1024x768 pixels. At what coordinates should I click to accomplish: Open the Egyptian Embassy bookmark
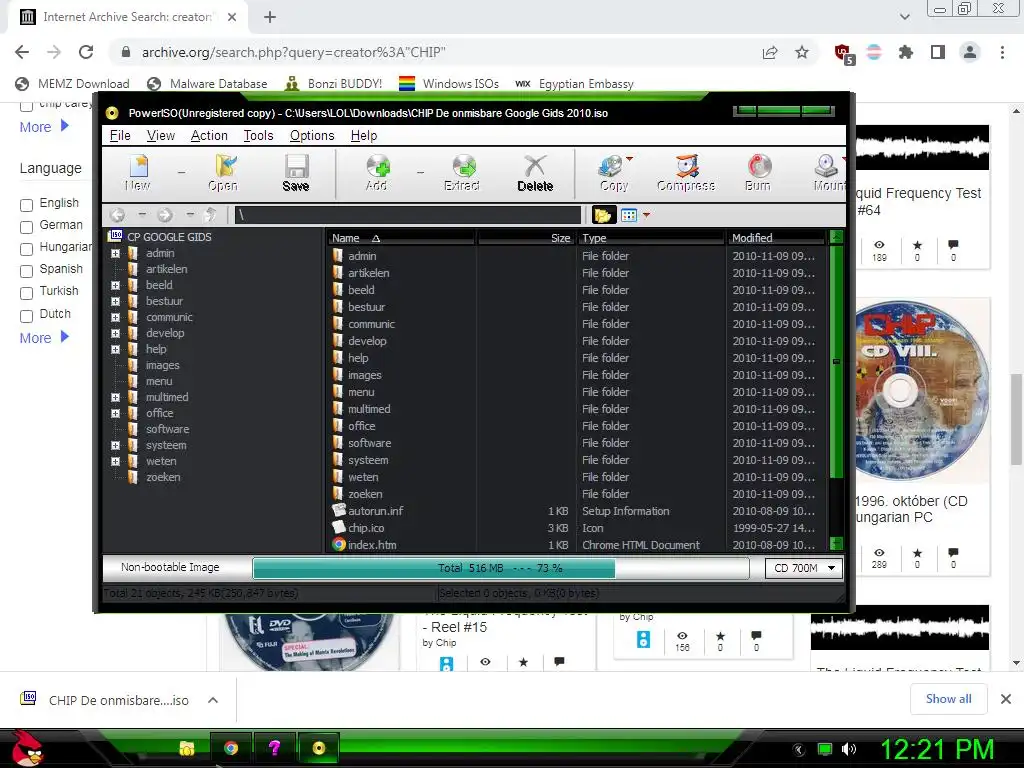tap(575, 84)
